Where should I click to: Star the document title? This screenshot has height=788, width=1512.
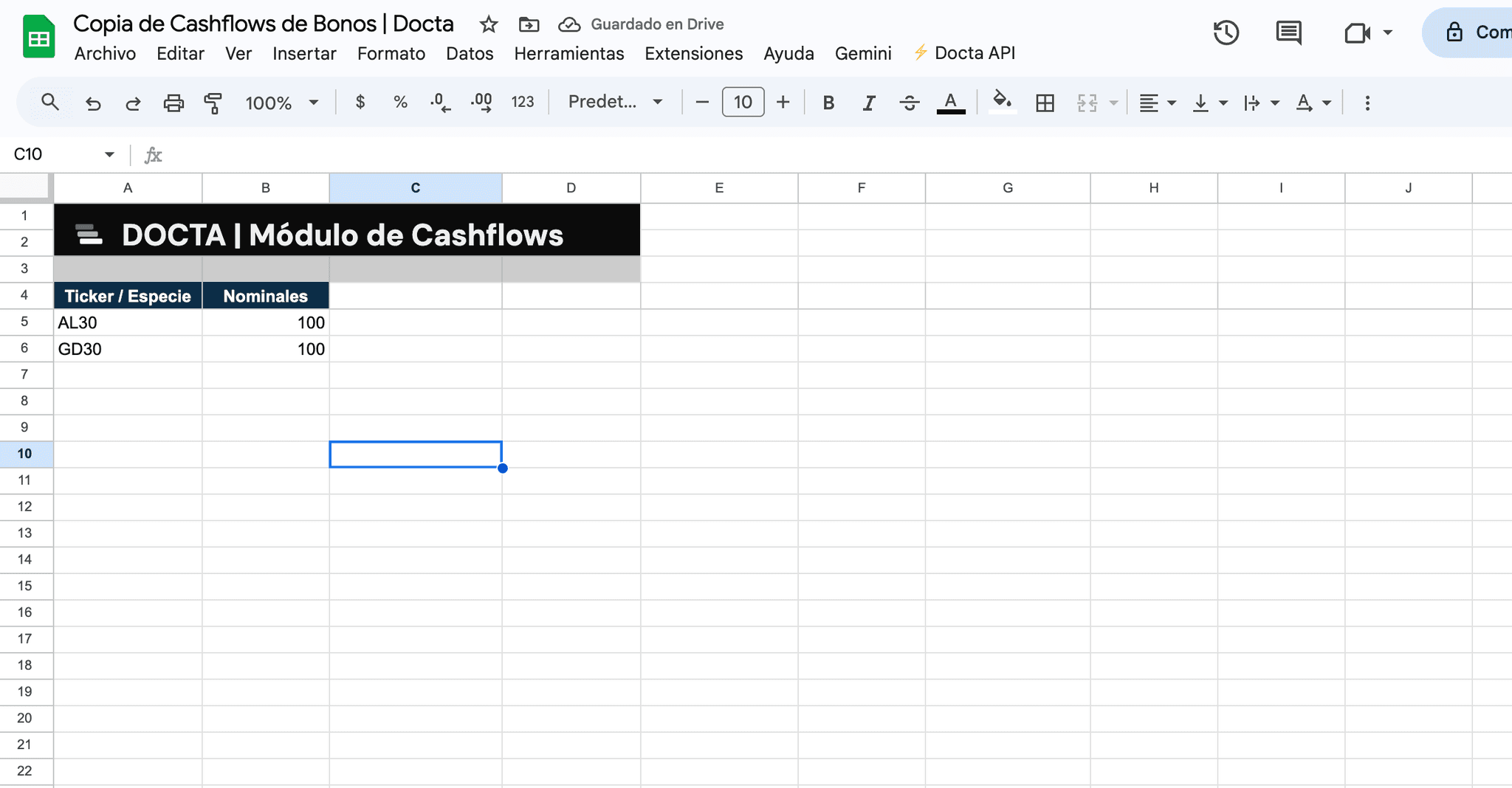488,24
